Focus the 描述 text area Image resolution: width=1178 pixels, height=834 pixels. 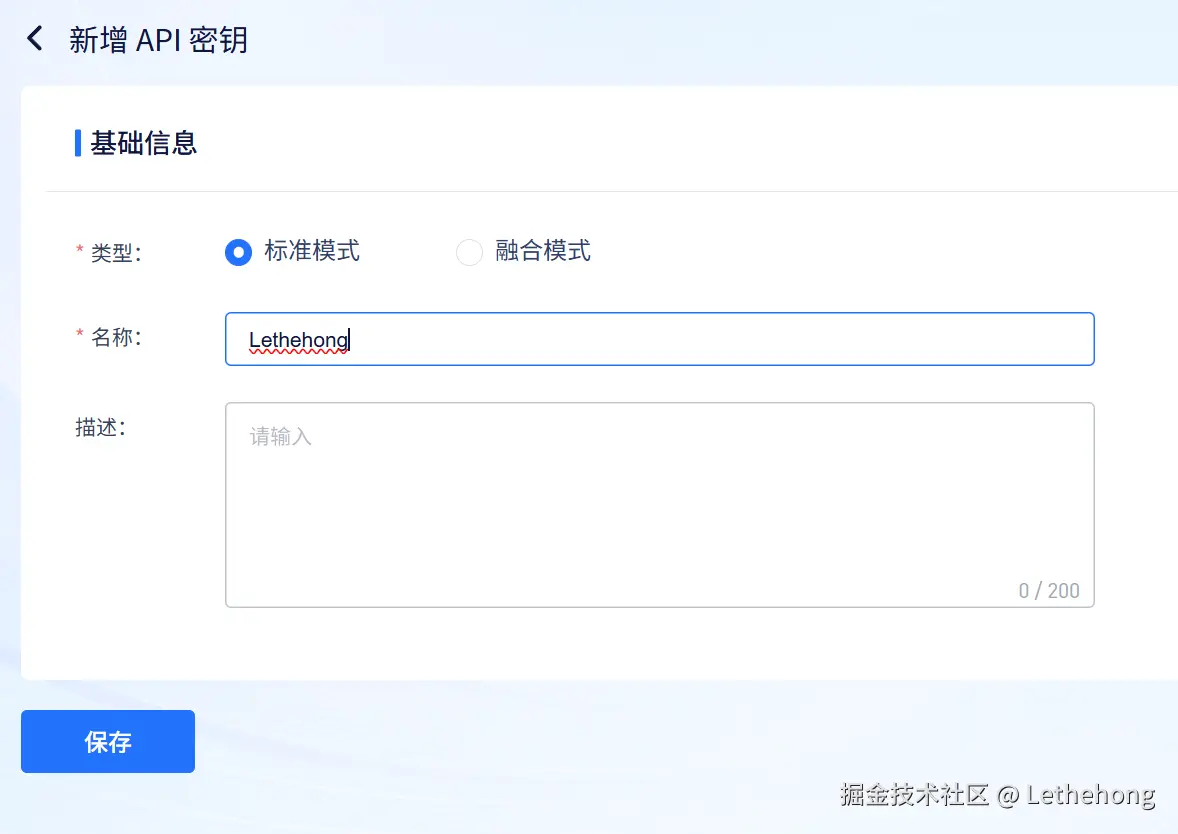[x=660, y=505]
